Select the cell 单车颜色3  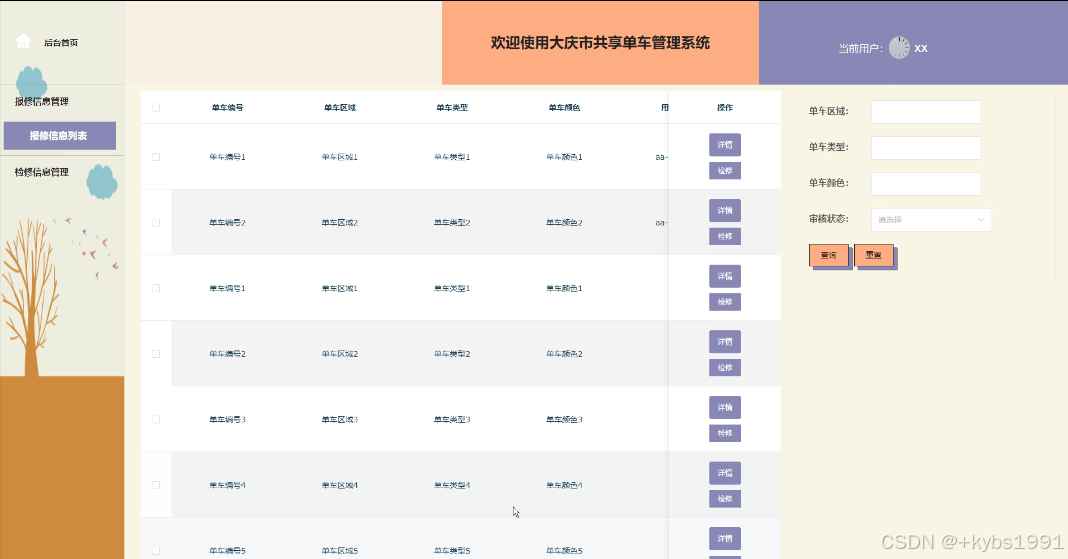pos(564,419)
